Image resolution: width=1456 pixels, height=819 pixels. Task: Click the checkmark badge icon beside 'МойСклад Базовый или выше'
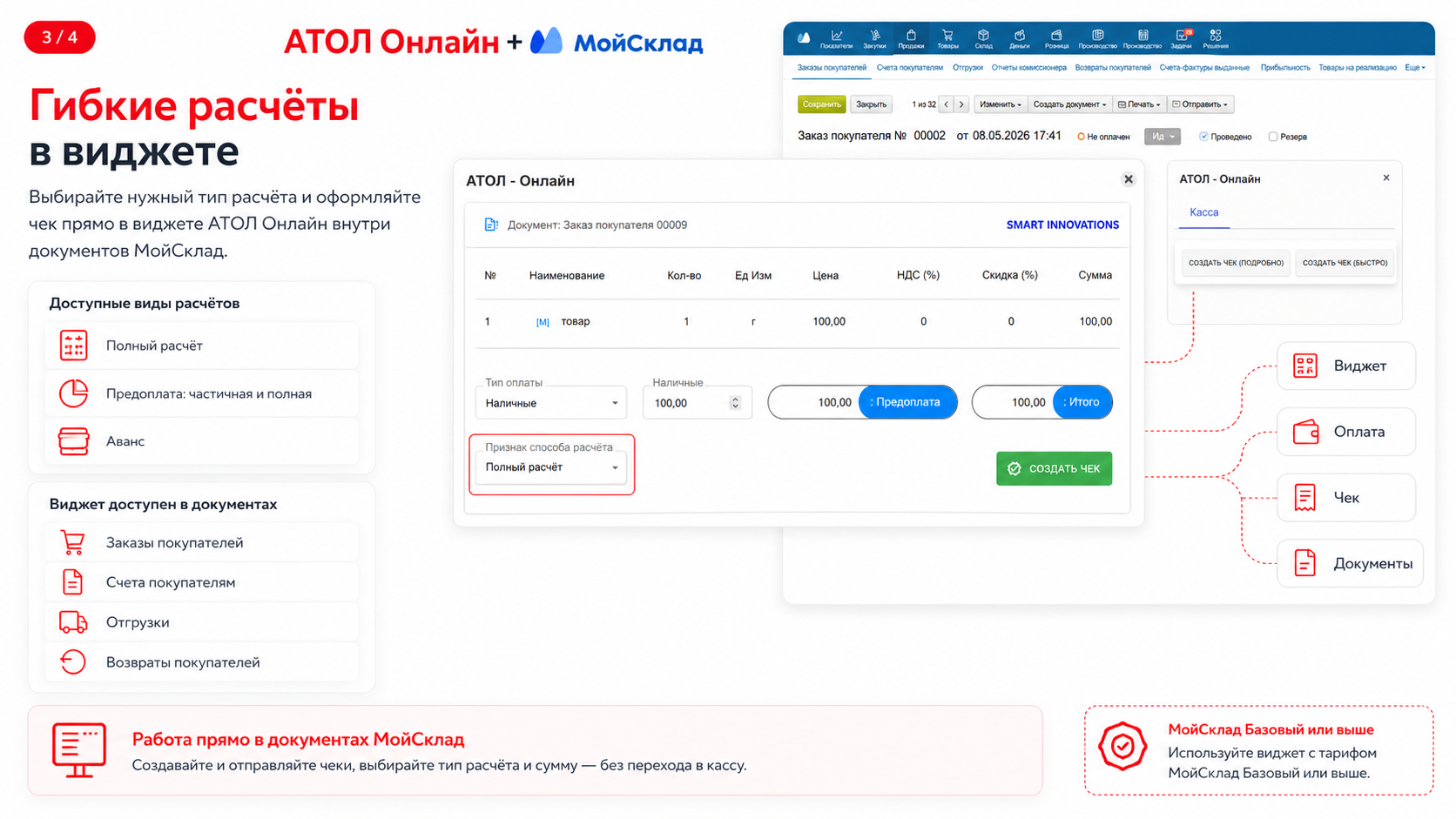(1122, 746)
